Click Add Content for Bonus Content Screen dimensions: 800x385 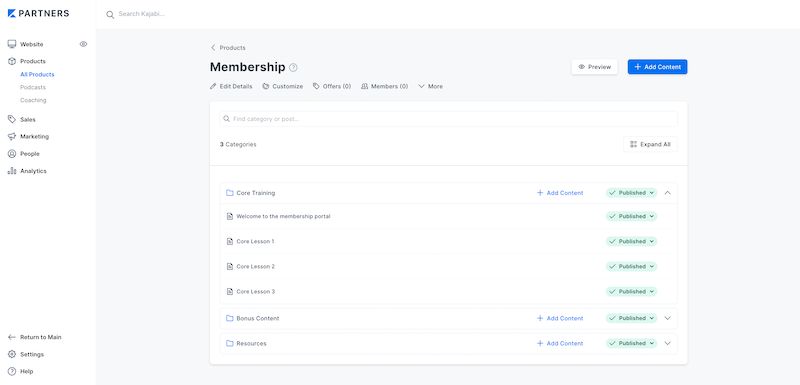point(560,318)
